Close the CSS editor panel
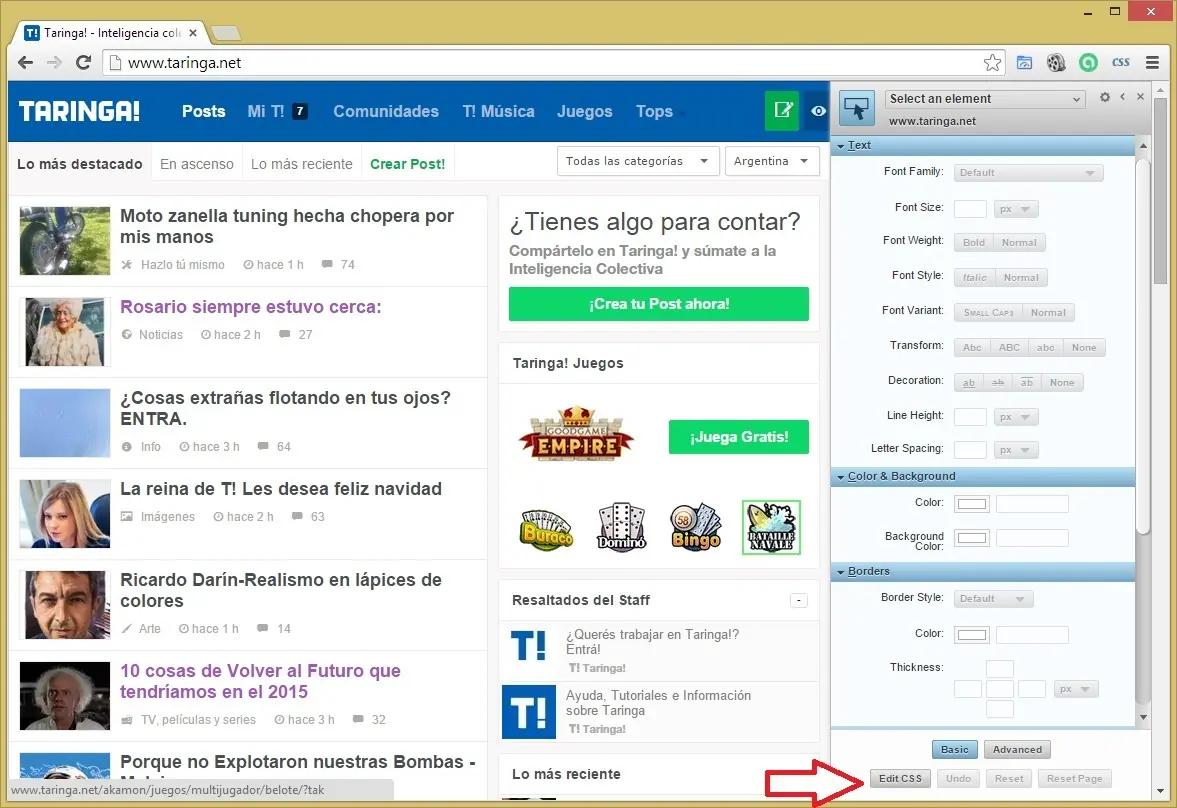 coord(1140,97)
